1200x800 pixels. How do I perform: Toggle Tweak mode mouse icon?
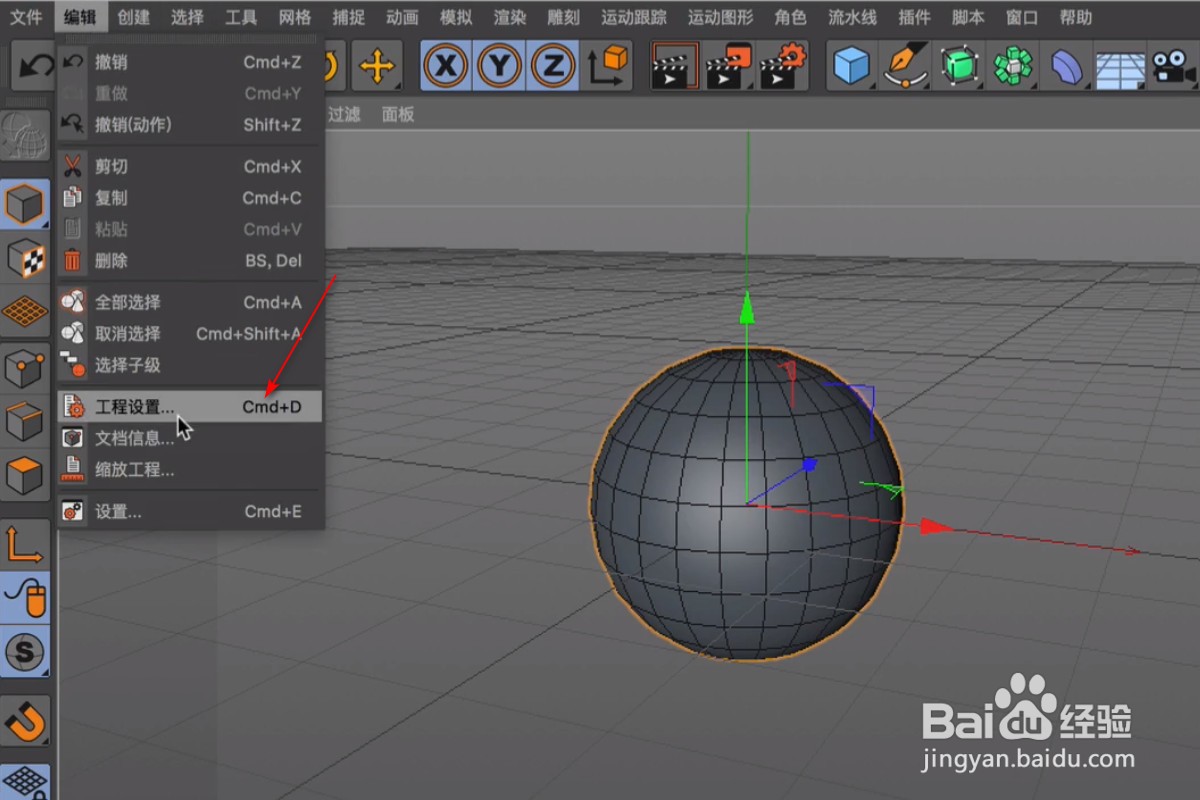(25, 597)
